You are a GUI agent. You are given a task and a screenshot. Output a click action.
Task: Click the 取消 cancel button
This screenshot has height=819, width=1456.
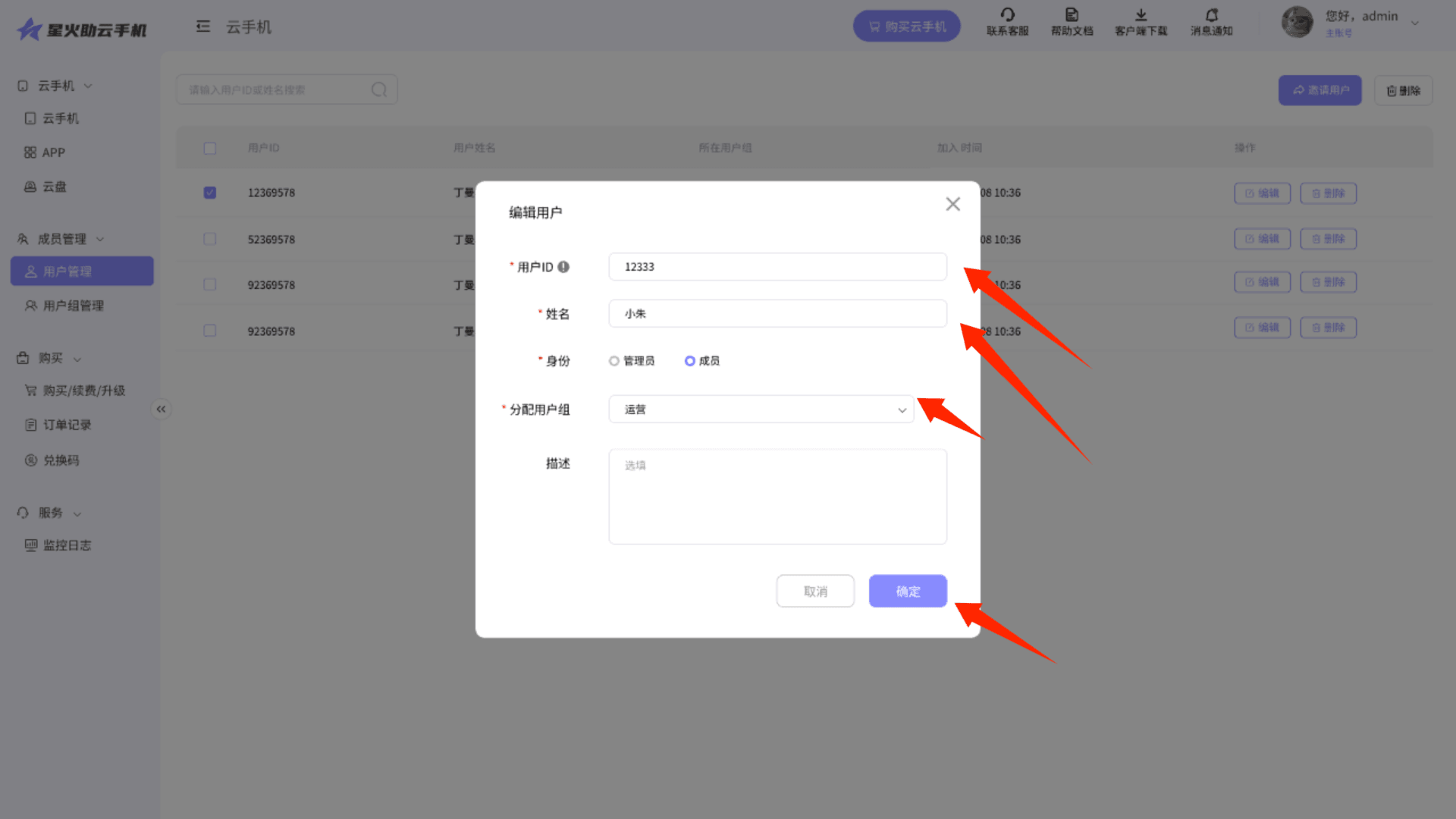(815, 591)
